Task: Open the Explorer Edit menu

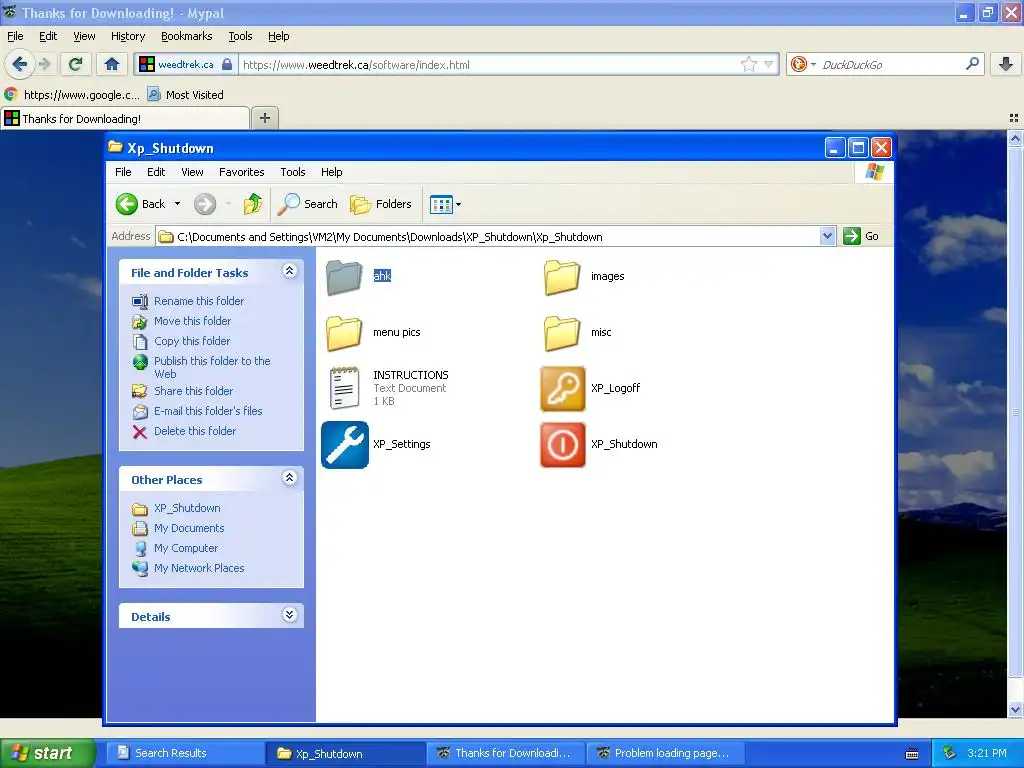Action: [x=155, y=172]
